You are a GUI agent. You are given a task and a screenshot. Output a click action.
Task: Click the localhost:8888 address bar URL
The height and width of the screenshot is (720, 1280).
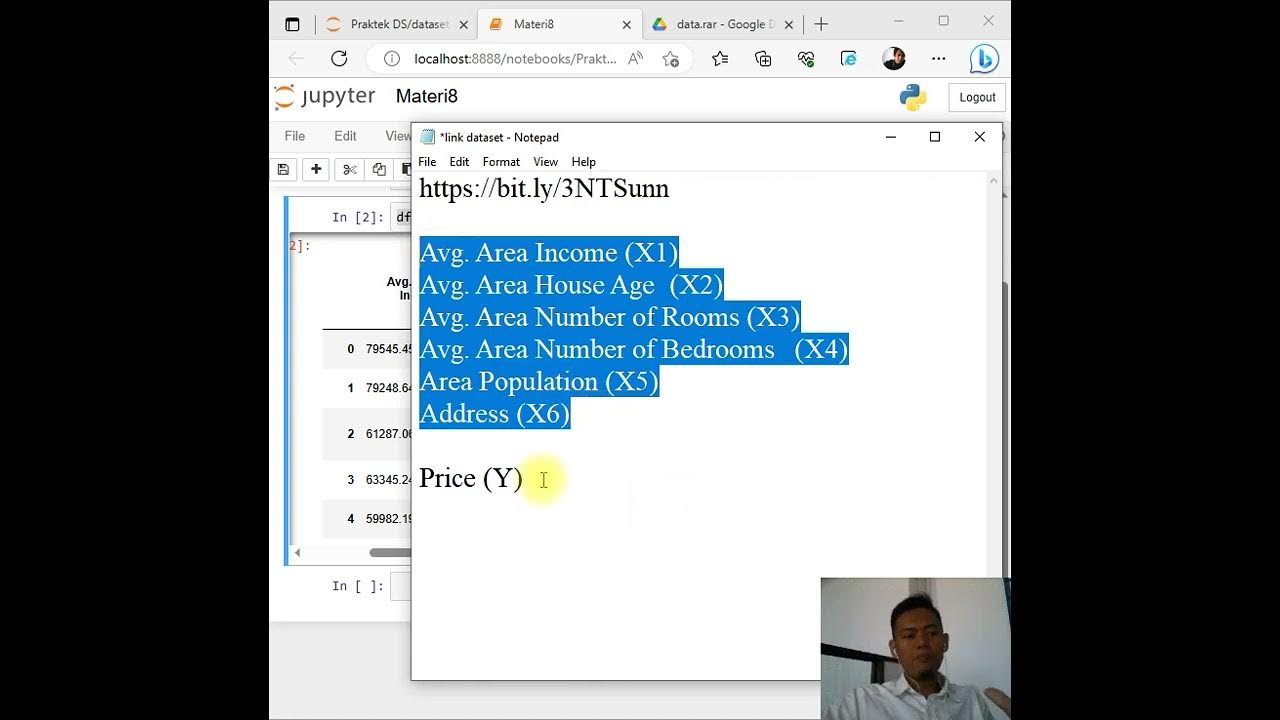515,59
